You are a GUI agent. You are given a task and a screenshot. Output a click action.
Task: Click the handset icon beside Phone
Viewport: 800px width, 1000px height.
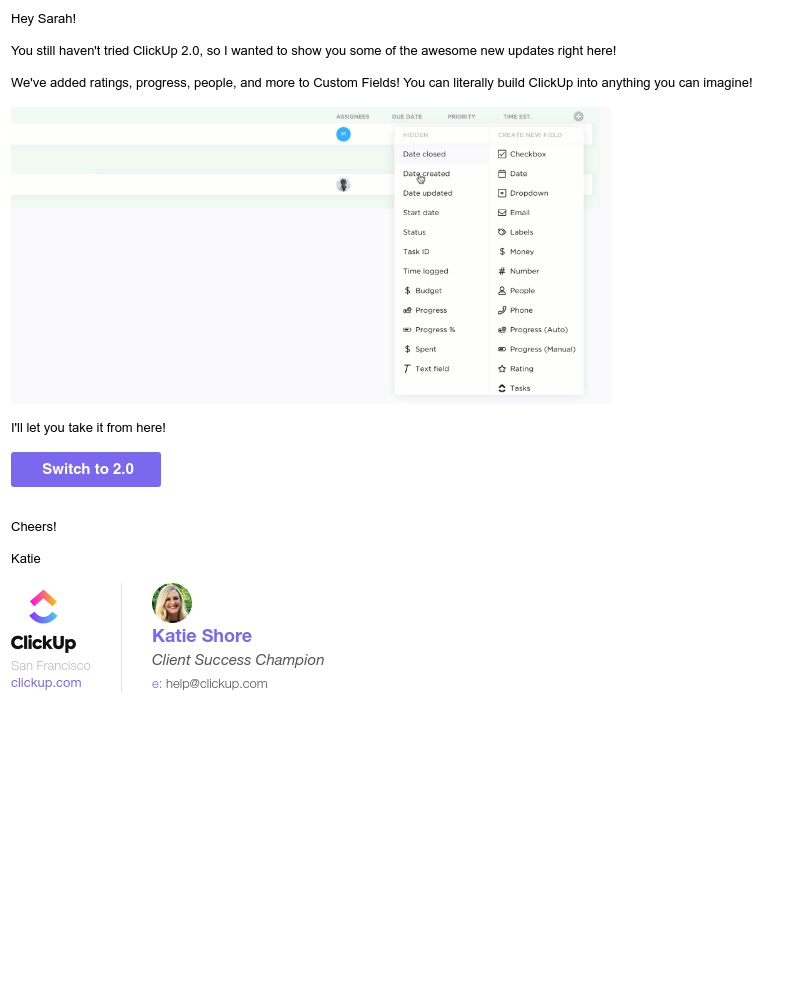(502, 311)
